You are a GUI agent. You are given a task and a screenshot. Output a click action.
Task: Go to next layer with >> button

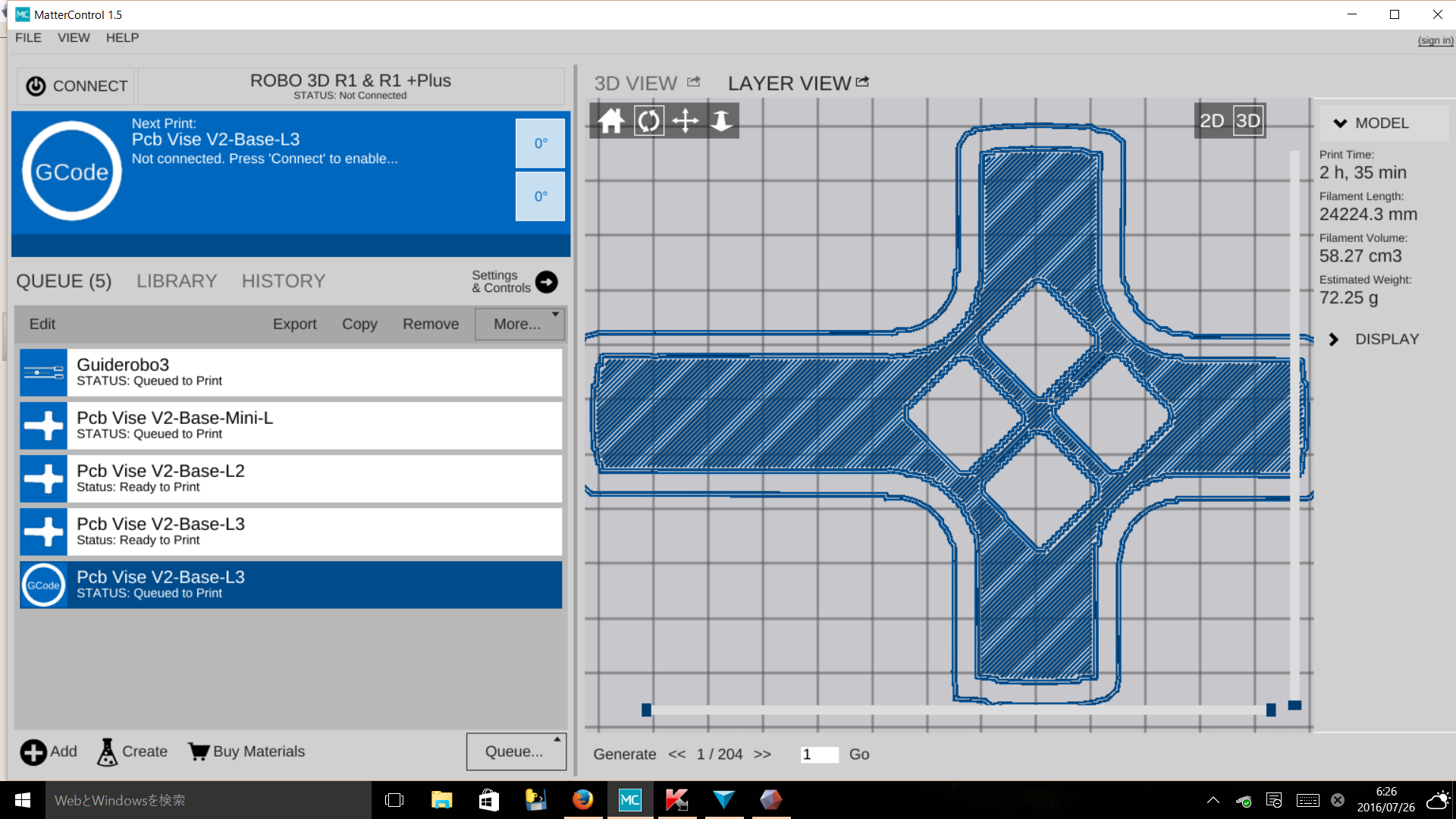click(x=762, y=755)
